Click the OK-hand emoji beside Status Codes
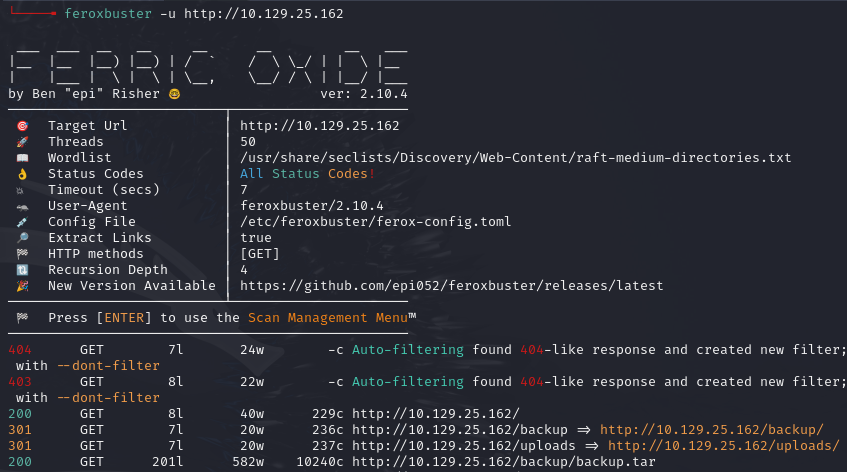 [22, 174]
